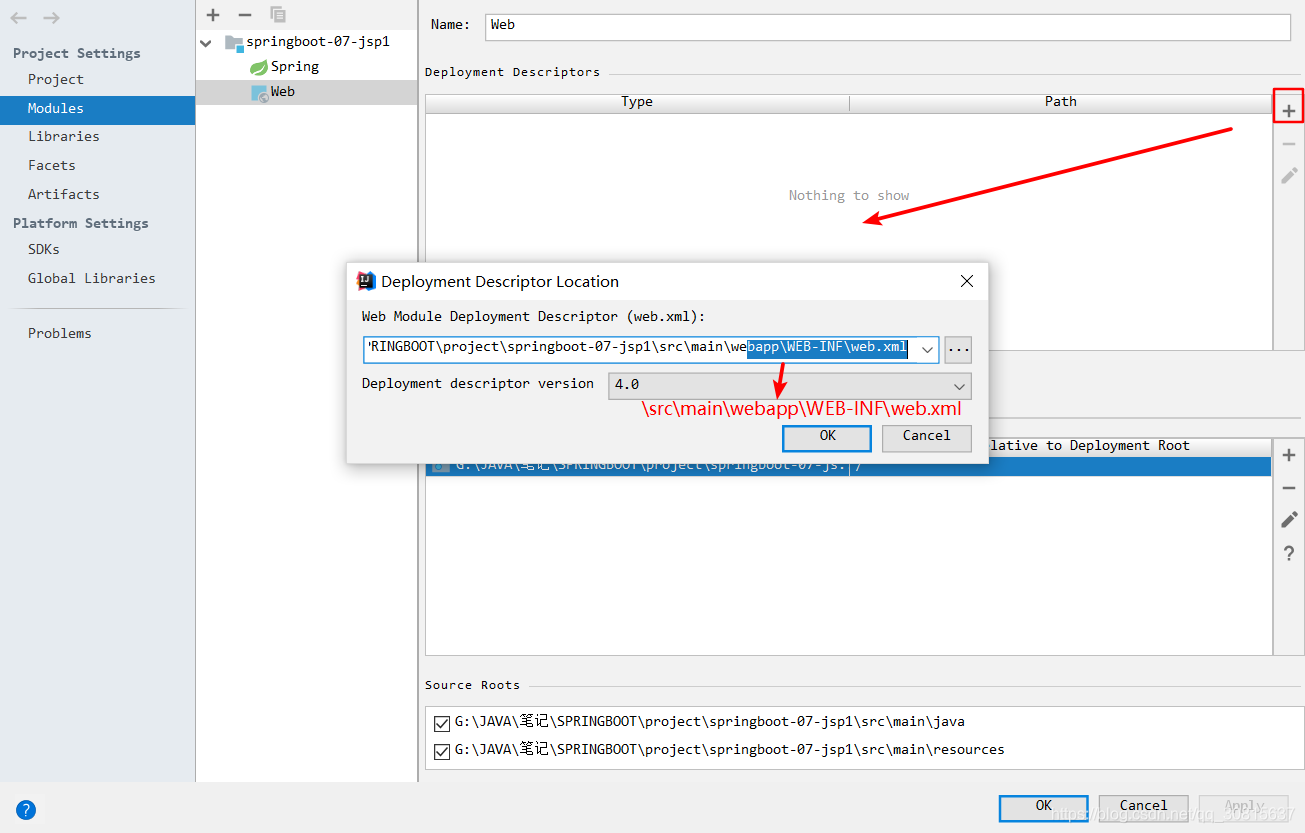The width and height of the screenshot is (1305, 833).
Task: Click the src\main\java source root path
Action: [710, 723]
